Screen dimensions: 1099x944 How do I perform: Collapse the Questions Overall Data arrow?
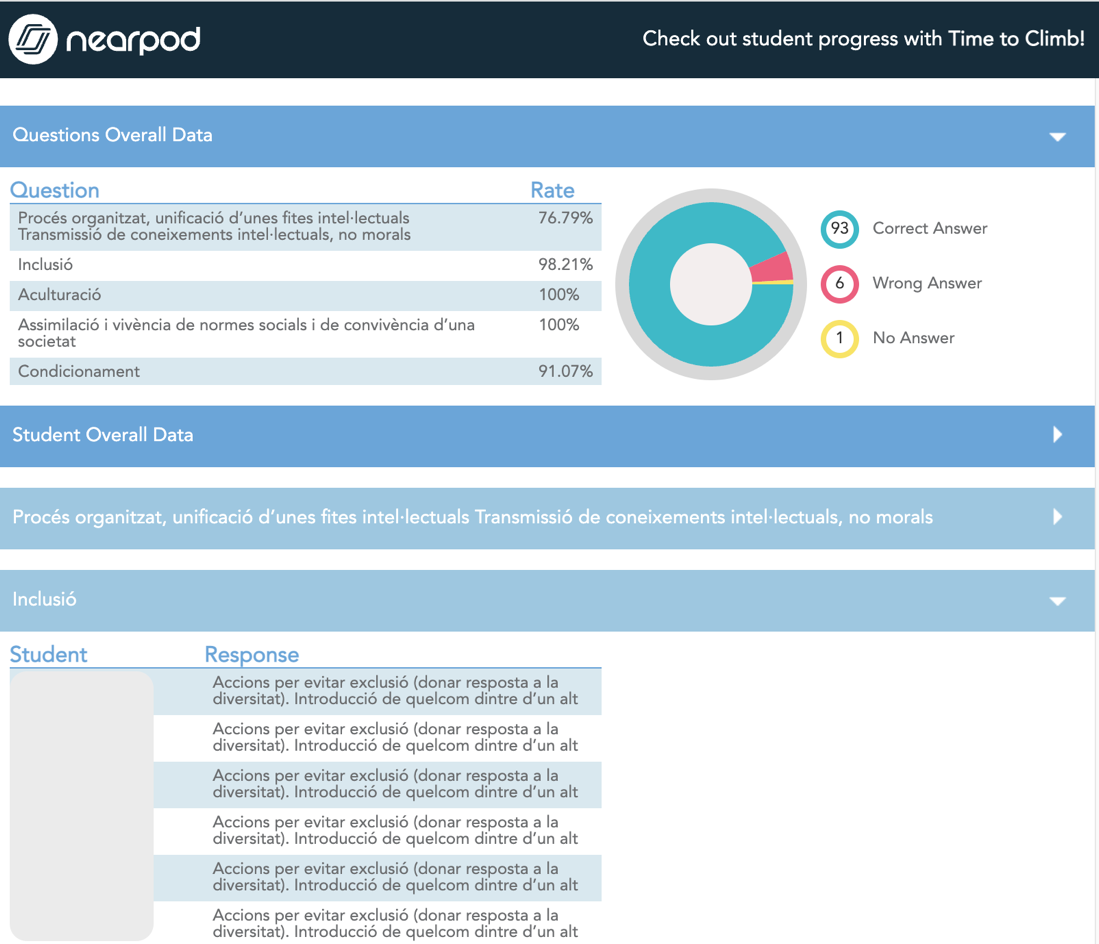pyautogui.click(x=1057, y=136)
